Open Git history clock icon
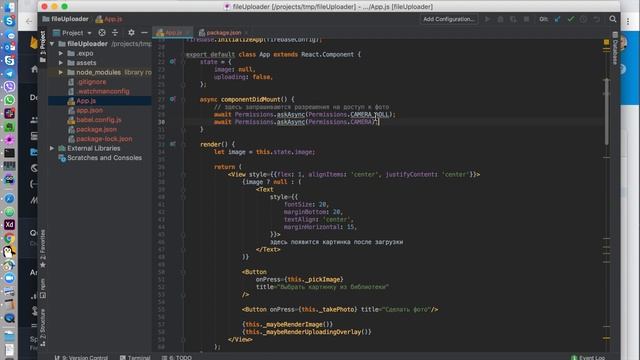This screenshot has width=640, height=360. [583, 19]
